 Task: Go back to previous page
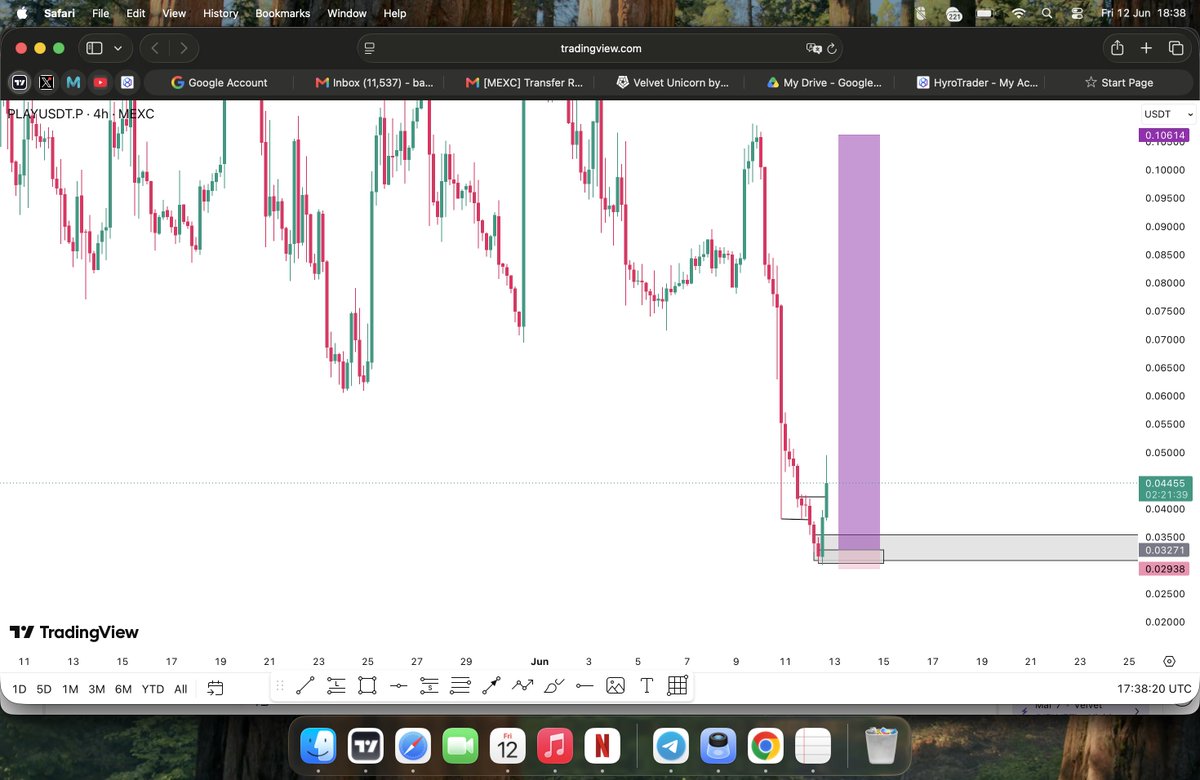click(155, 48)
